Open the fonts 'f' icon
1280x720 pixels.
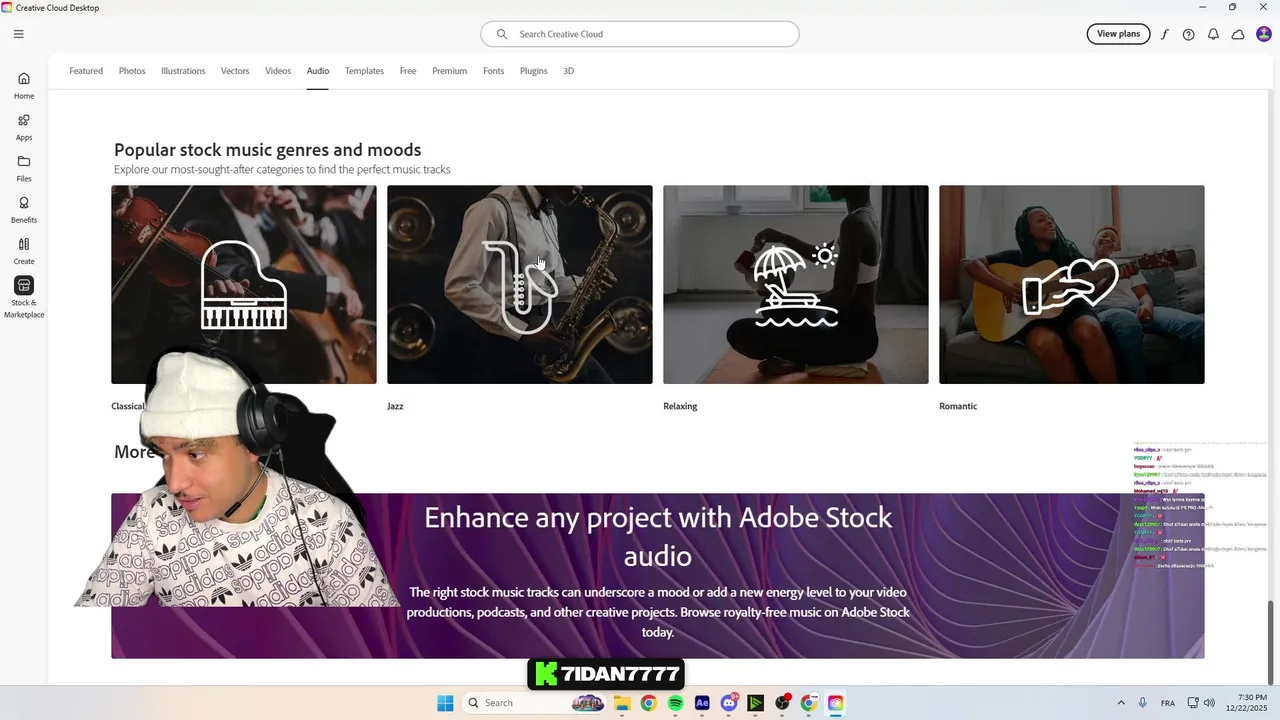1164,34
